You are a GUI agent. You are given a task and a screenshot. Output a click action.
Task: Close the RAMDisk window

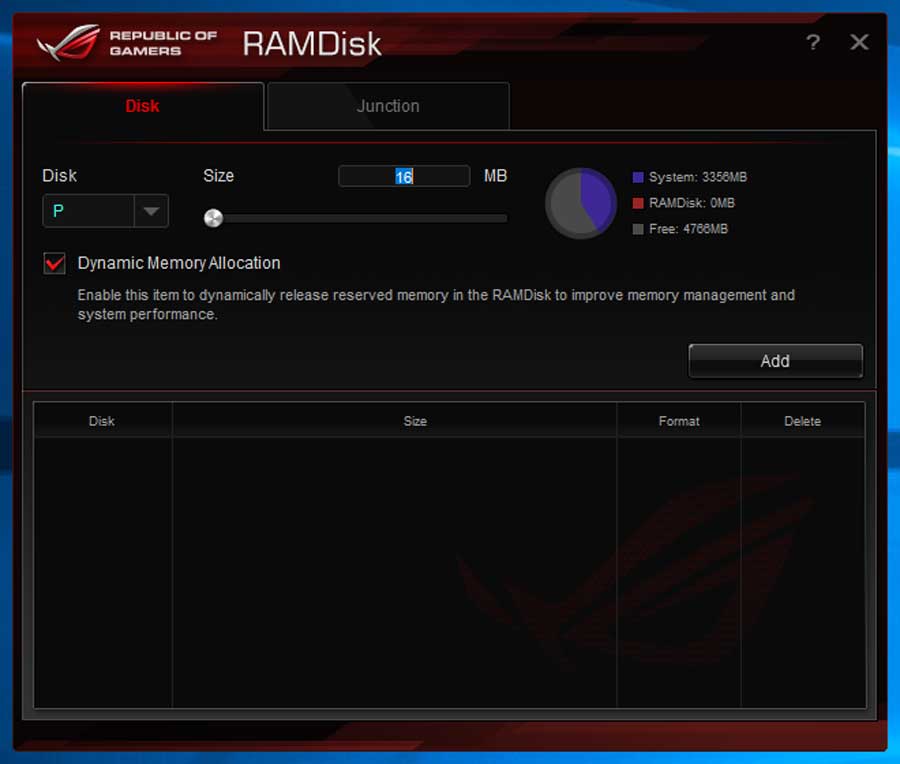click(x=859, y=41)
